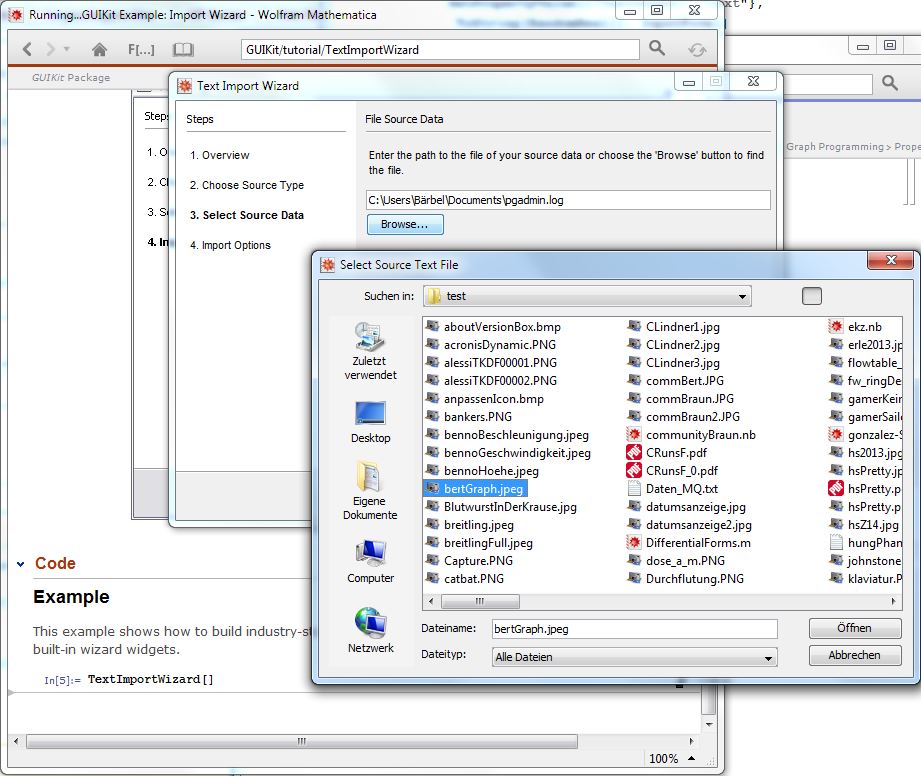Select Netzwerk in file dialog sidebar
921x776 pixels.
point(370,631)
